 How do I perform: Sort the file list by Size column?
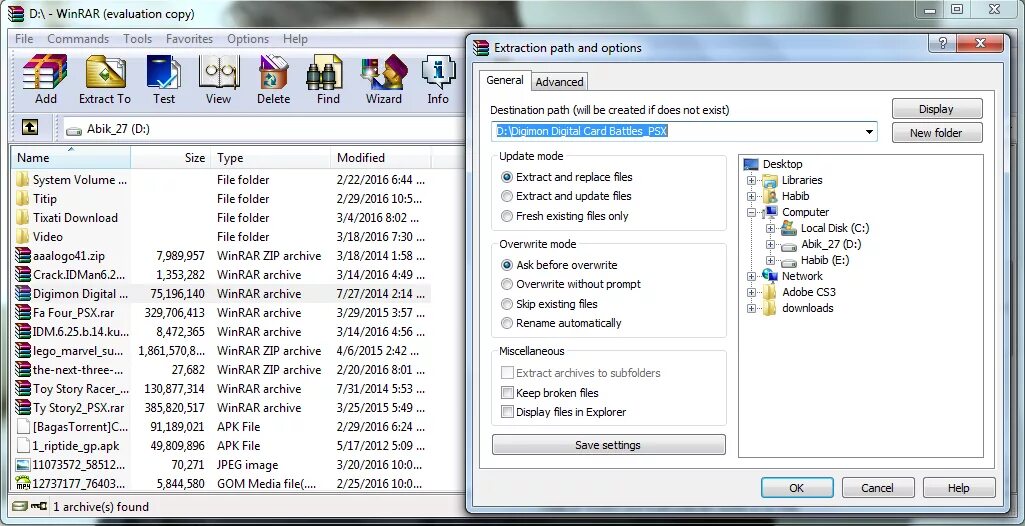(x=171, y=157)
